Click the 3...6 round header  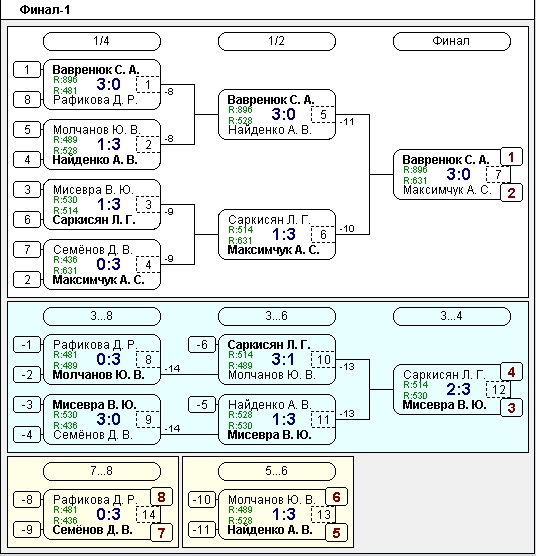click(x=277, y=316)
